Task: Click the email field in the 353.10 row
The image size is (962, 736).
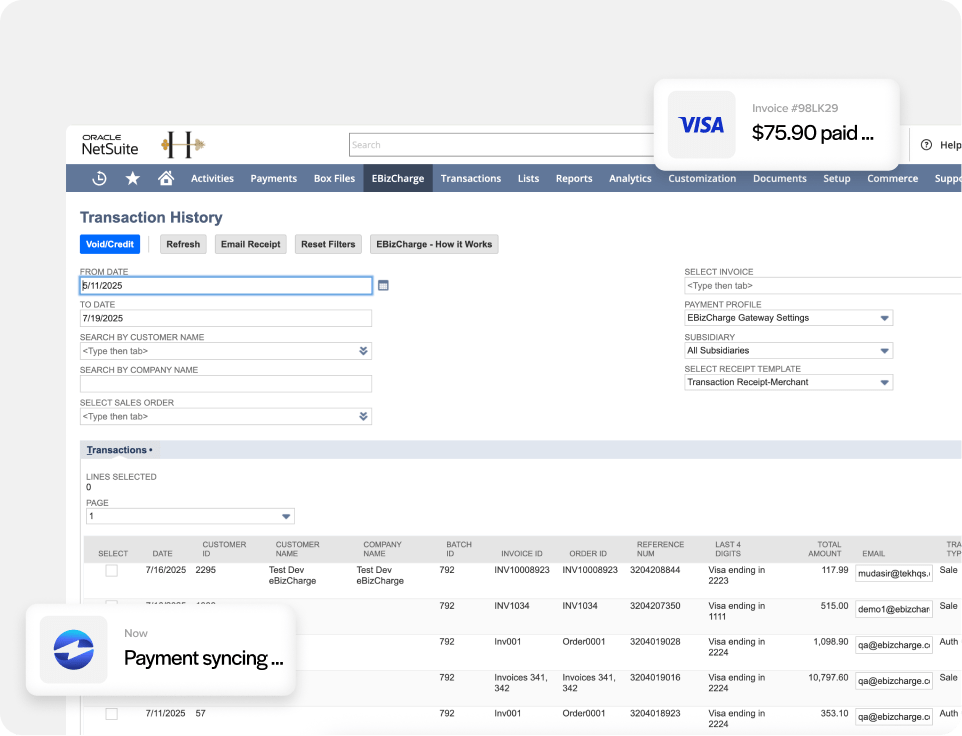Action: (x=894, y=716)
